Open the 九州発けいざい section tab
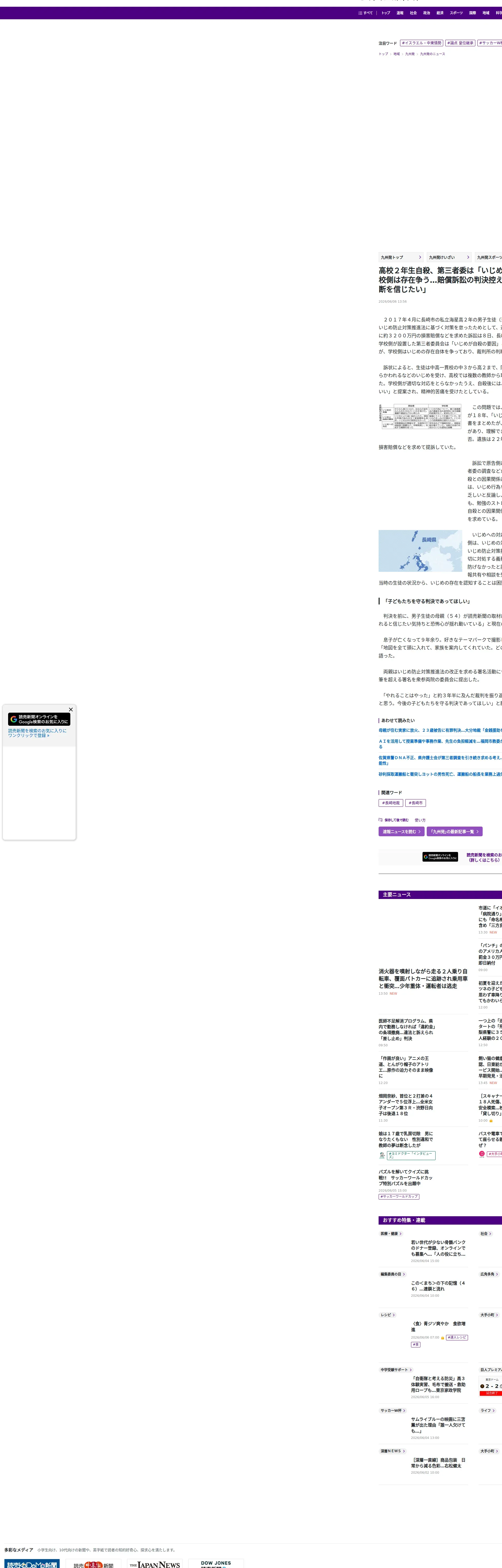 (x=449, y=257)
